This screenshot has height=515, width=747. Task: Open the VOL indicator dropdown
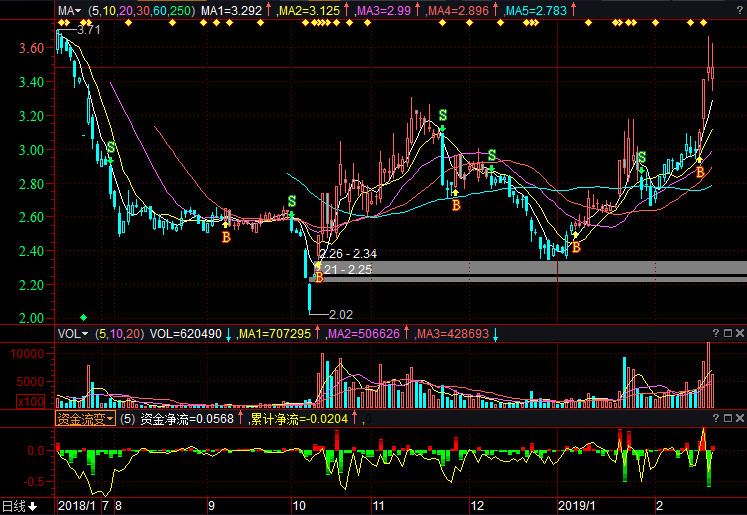(x=72, y=333)
